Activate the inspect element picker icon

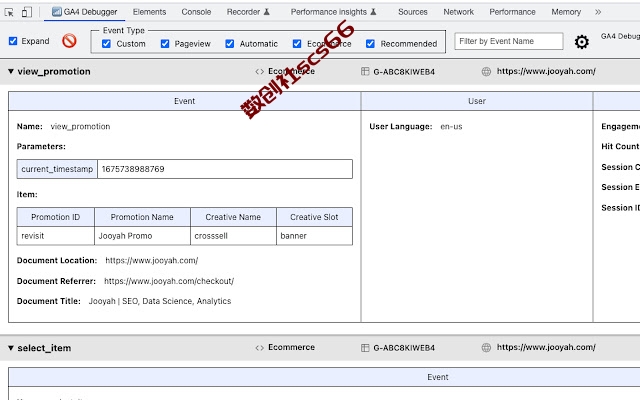[9, 12]
